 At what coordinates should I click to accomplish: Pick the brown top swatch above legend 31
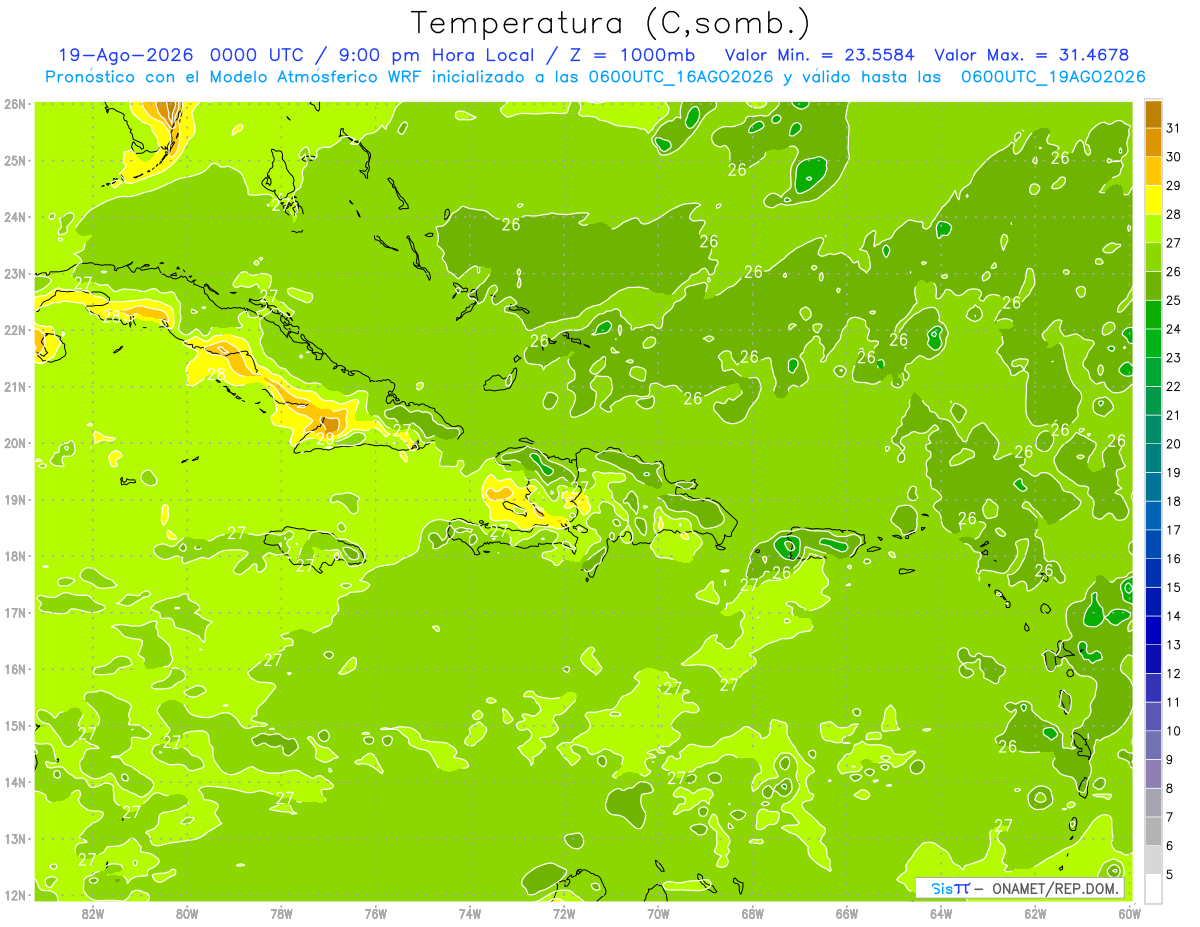[1153, 114]
